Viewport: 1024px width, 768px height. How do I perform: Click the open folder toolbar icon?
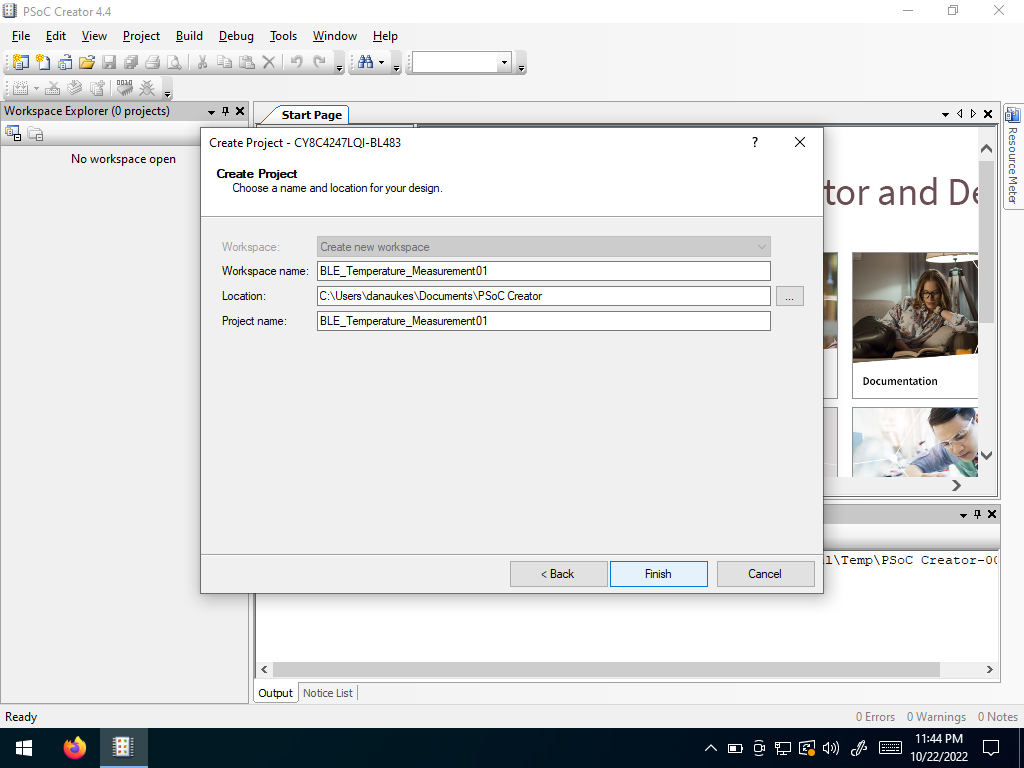tap(87, 62)
